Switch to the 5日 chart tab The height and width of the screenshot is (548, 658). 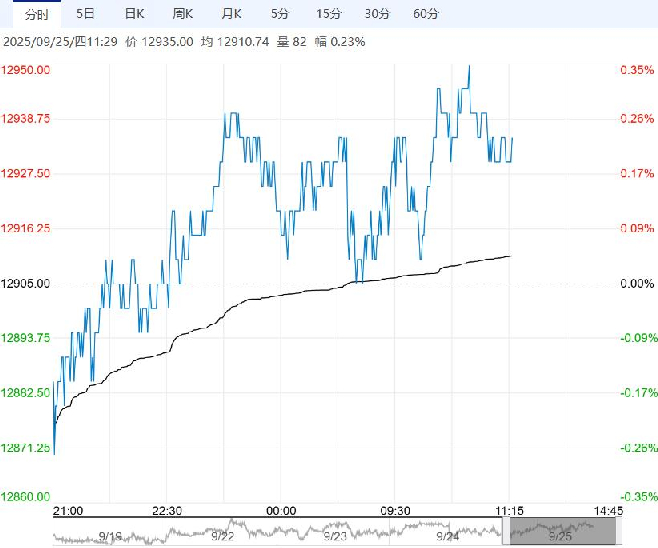point(85,14)
